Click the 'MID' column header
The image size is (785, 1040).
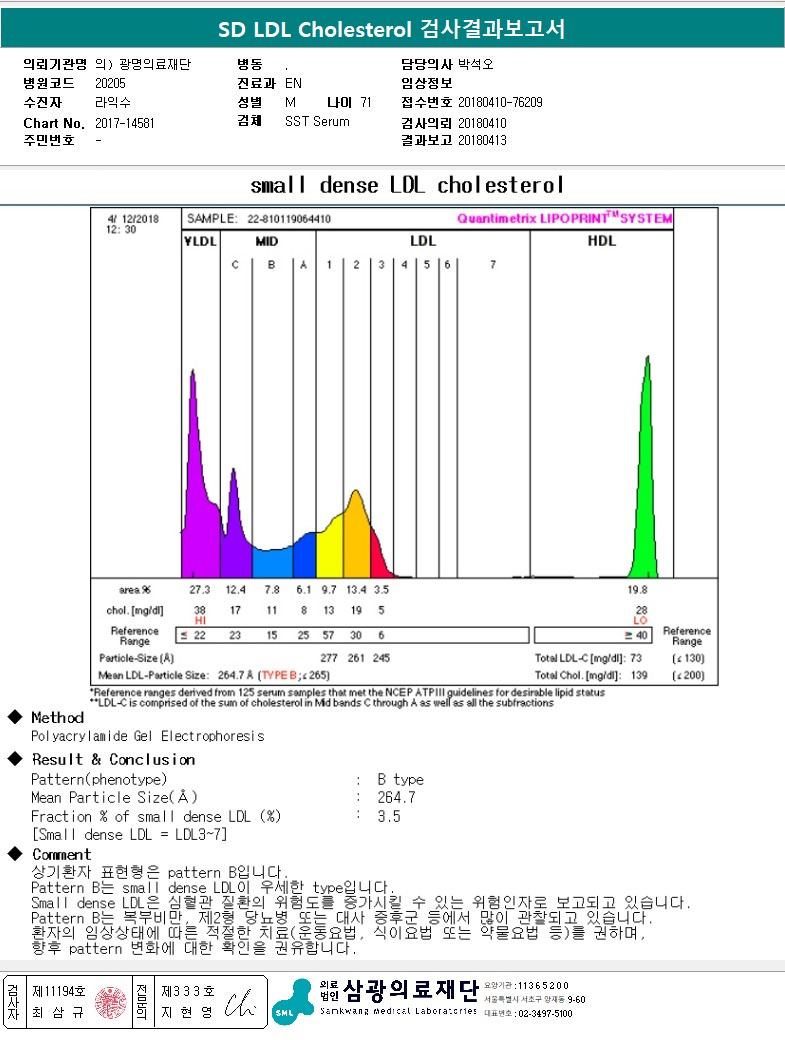point(267,241)
